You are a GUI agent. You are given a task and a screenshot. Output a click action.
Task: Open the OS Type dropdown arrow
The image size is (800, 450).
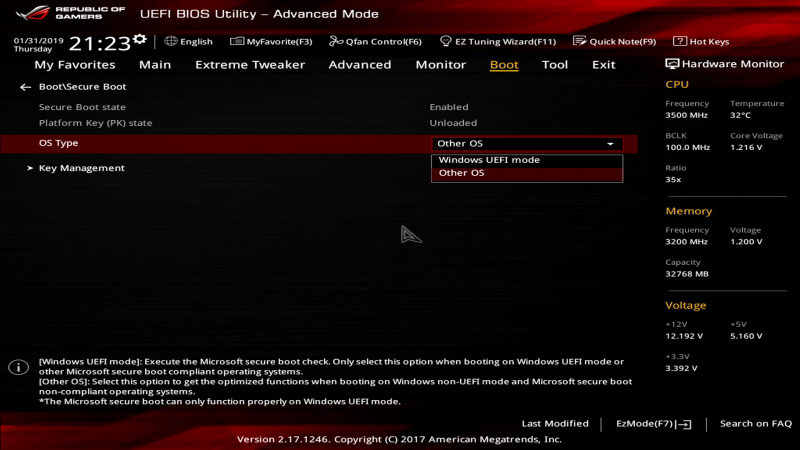[610, 144]
